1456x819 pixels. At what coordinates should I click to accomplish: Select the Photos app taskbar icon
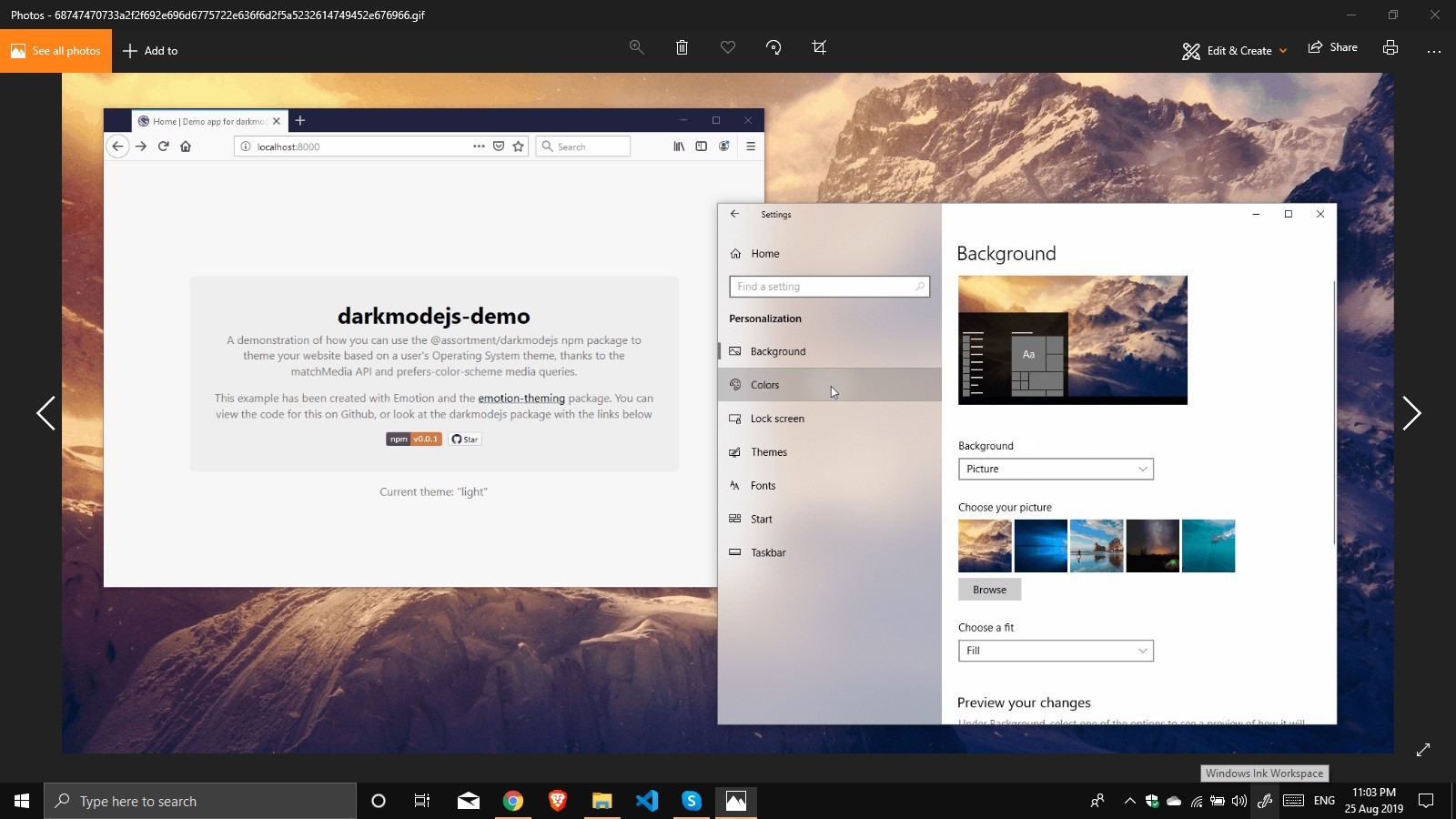click(736, 801)
